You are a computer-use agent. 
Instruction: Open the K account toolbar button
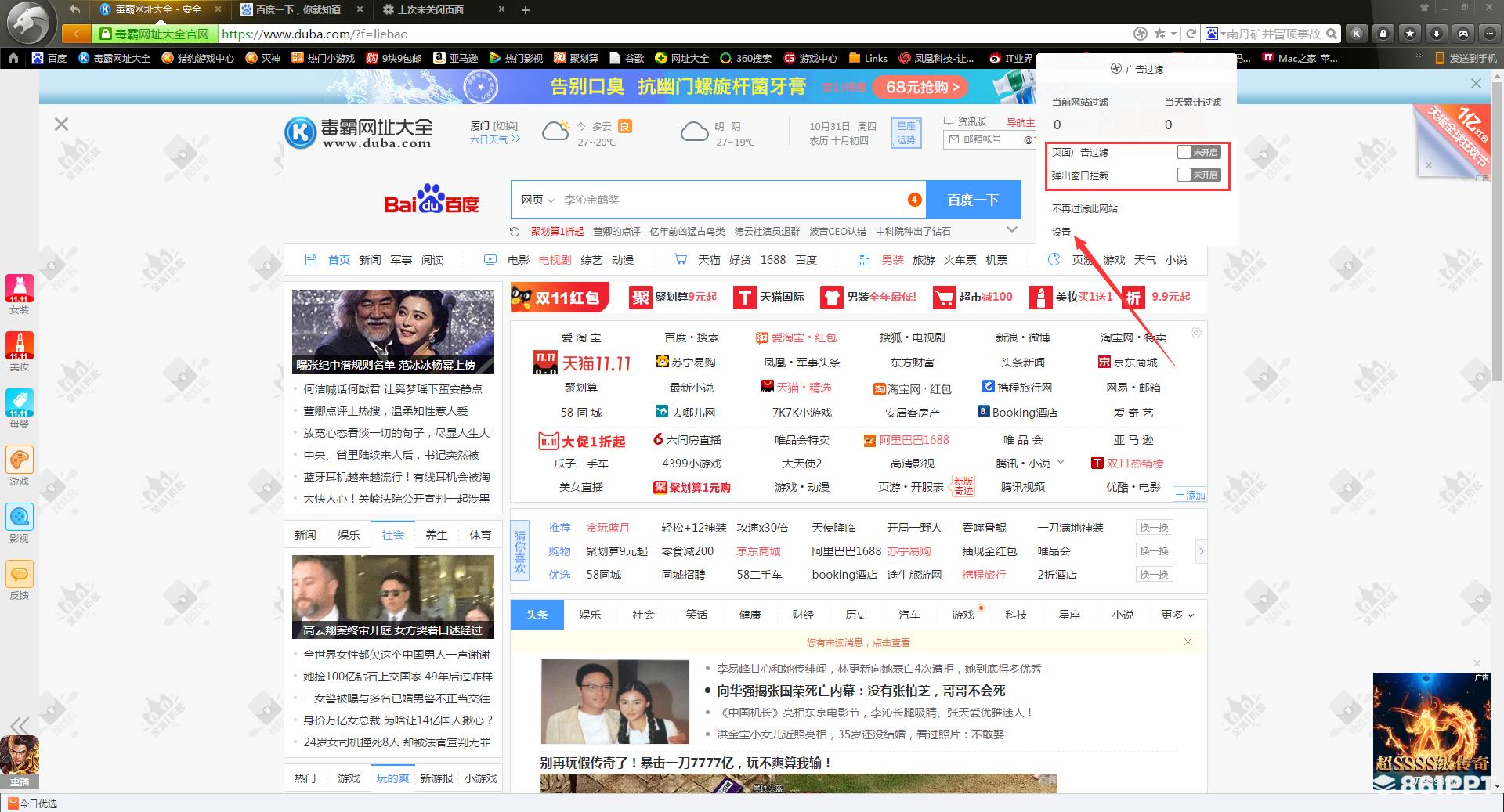1357,34
